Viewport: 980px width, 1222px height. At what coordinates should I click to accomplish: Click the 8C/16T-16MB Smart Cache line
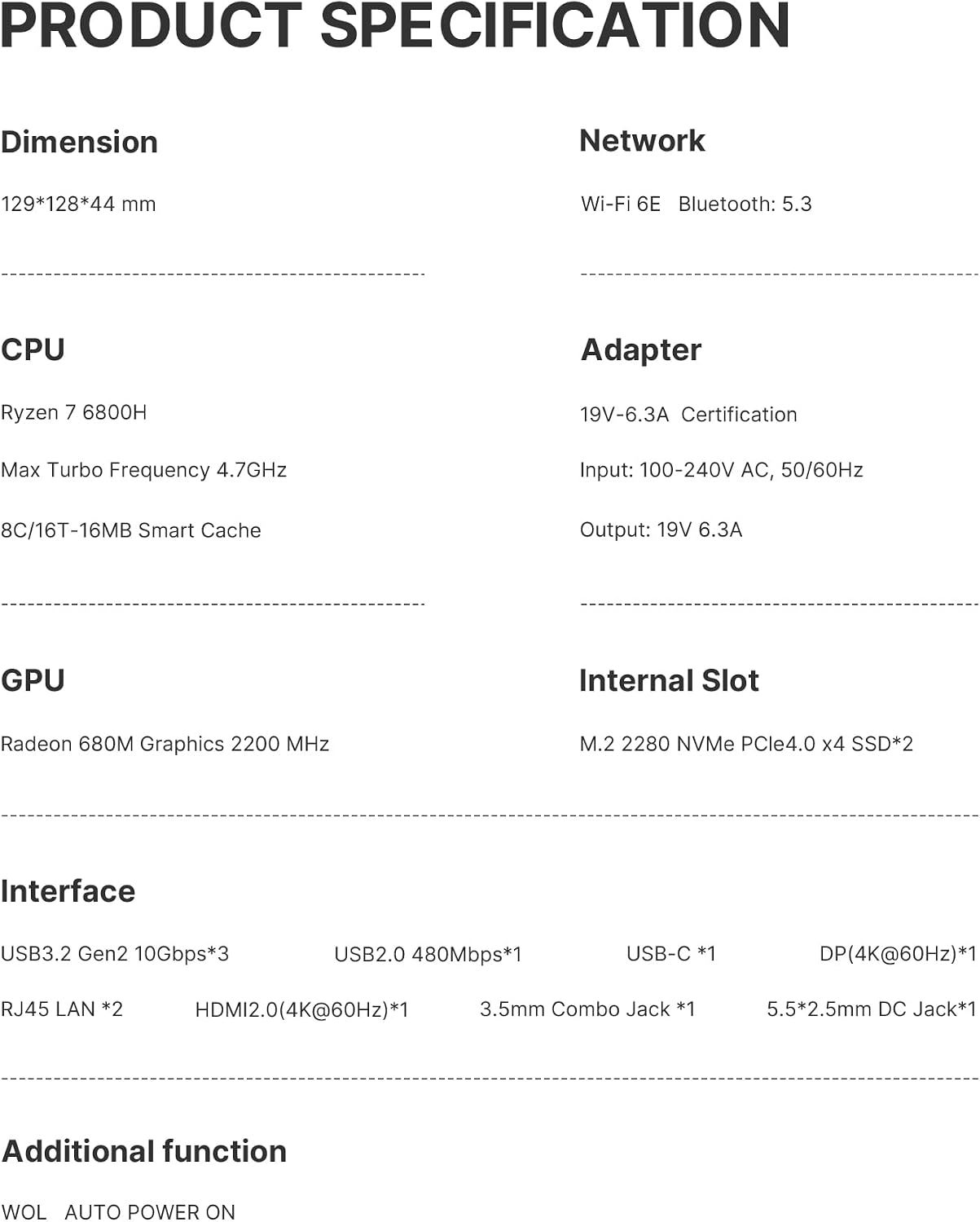coord(131,530)
